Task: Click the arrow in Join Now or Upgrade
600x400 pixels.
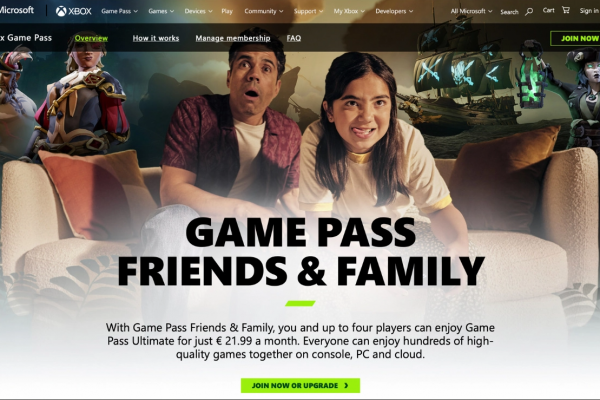Action: point(346,385)
